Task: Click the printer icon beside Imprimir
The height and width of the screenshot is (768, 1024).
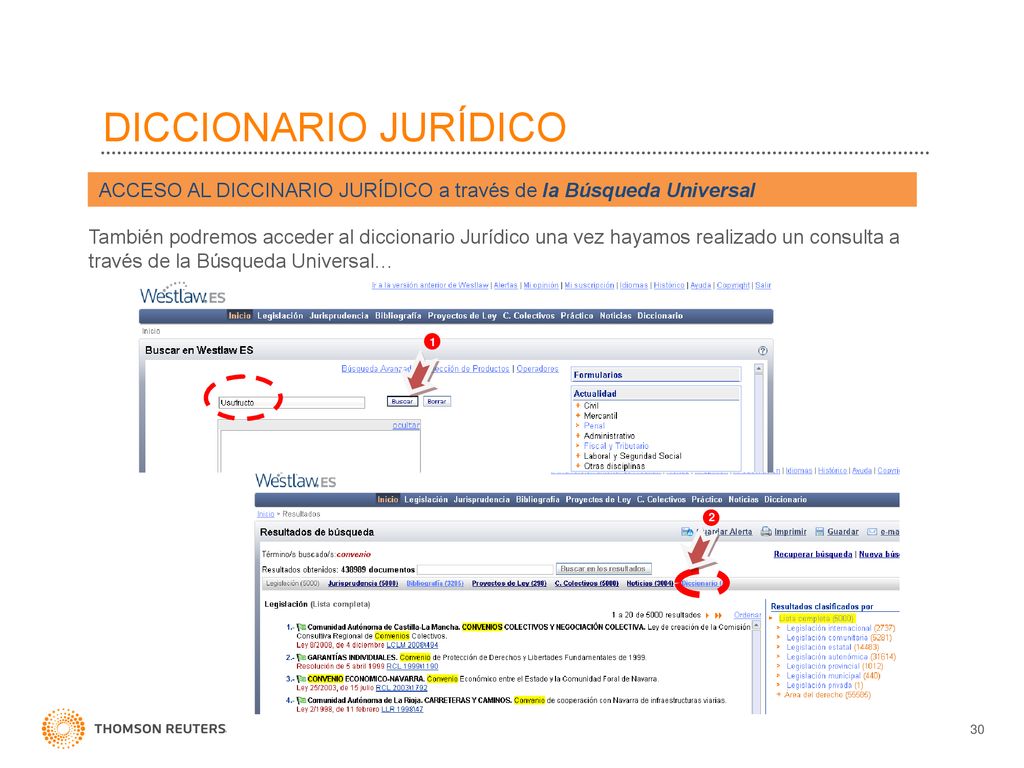Action: (x=766, y=532)
